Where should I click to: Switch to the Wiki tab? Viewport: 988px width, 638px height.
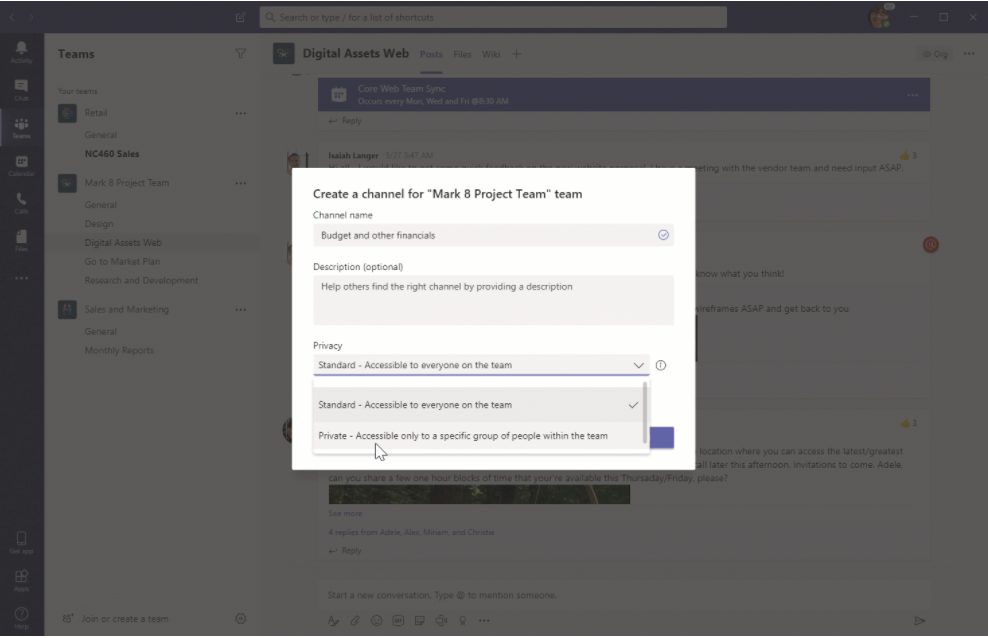click(491, 54)
